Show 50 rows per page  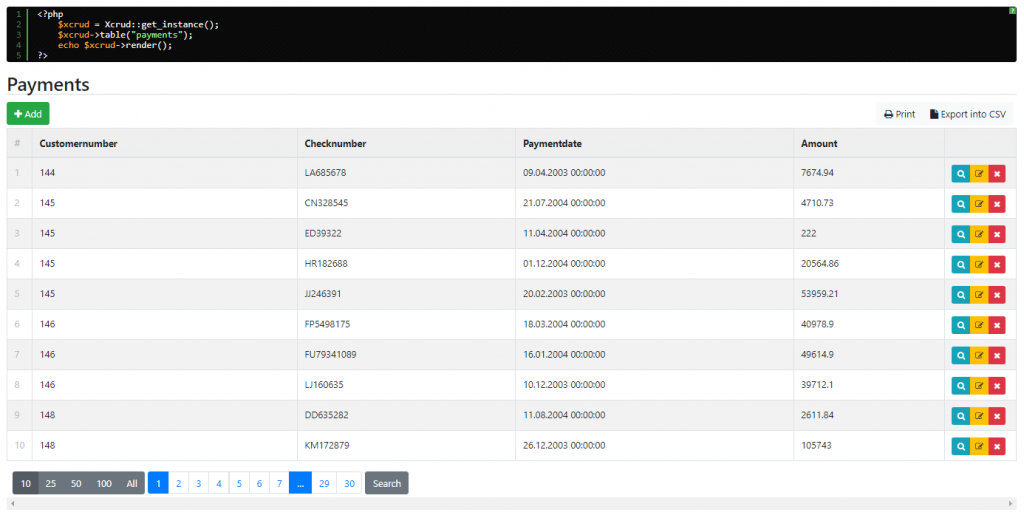(x=76, y=483)
